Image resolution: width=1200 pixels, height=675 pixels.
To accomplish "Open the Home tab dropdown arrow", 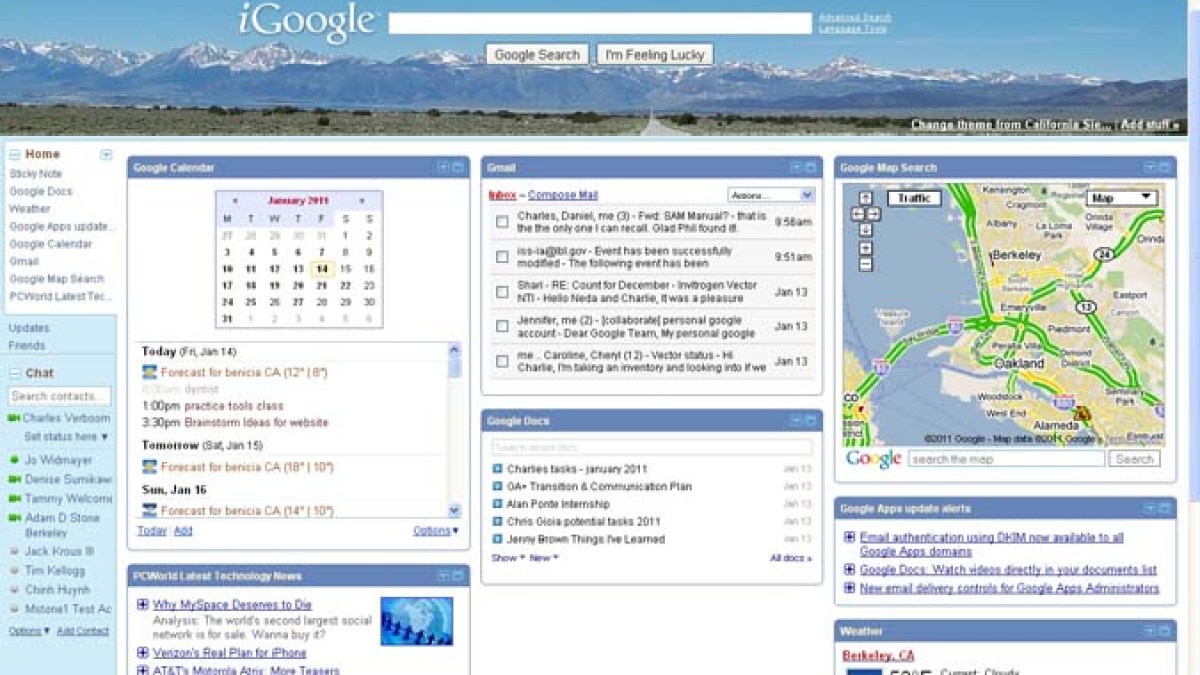I will point(106,155).
